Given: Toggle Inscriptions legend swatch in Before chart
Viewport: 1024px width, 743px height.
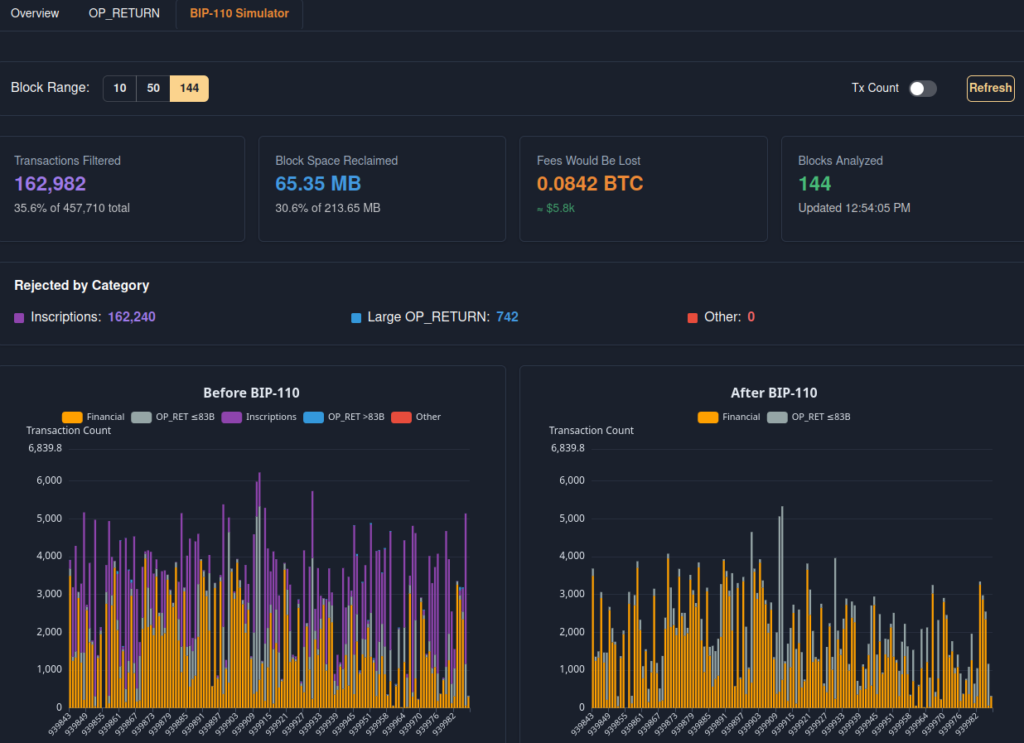Looking at the screenshot, I should (233, 417).
